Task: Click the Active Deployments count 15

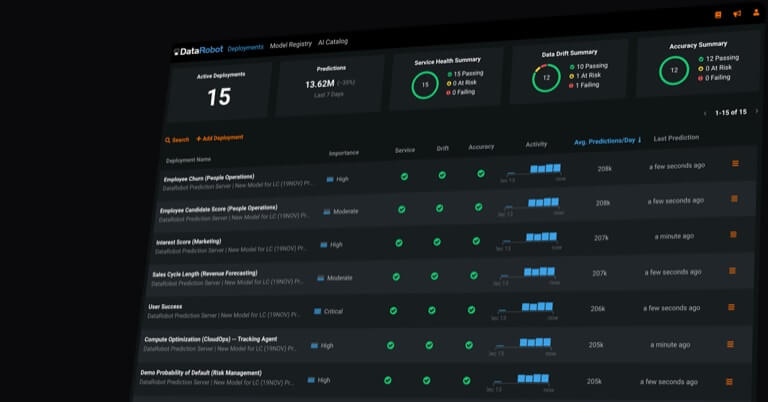Action: point(219,97)
